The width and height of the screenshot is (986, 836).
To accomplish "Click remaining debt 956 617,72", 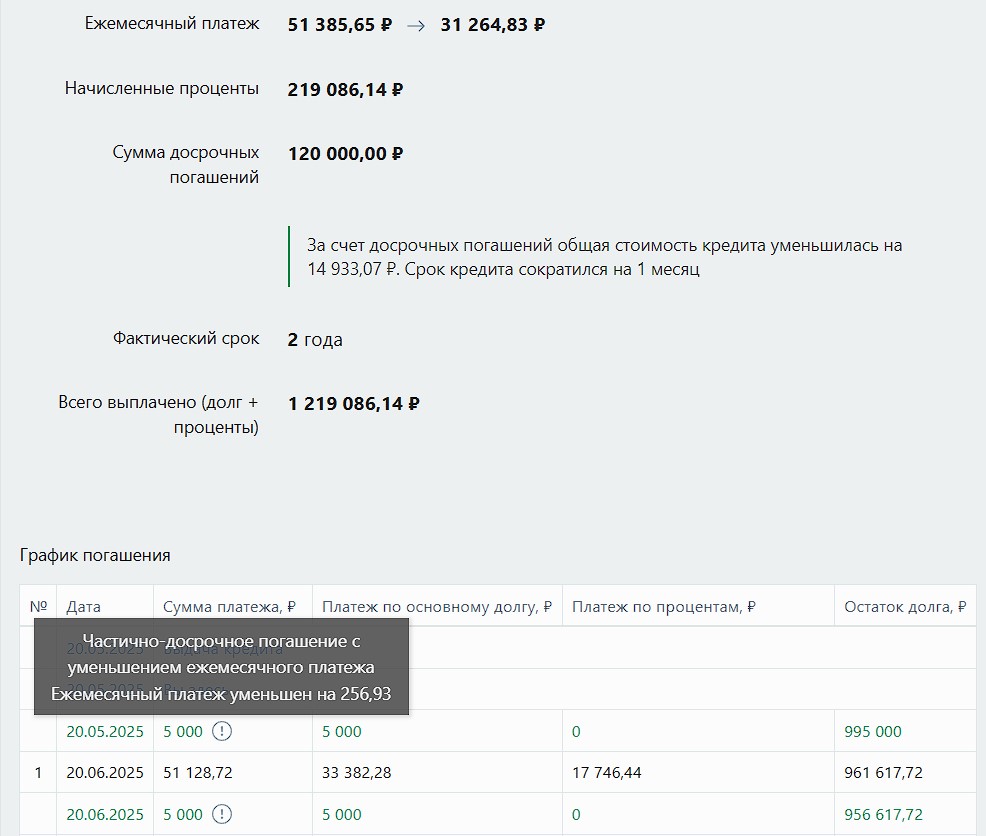I will [884, 815].
